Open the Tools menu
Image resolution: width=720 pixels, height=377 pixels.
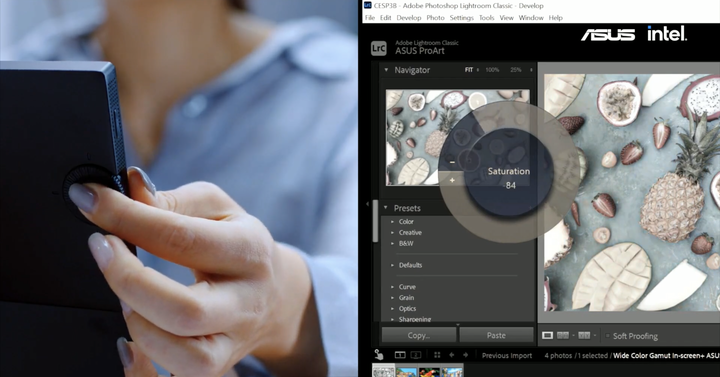(487, 17)
